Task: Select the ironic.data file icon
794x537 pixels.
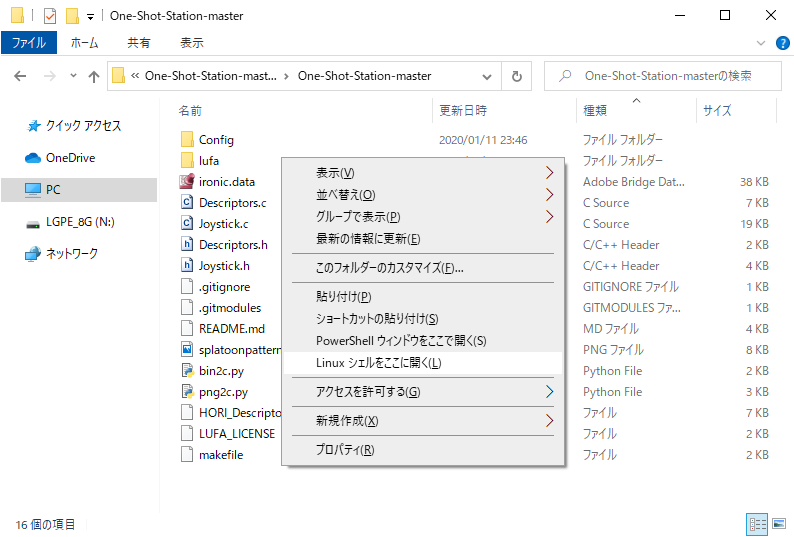Action: (187, 181)
